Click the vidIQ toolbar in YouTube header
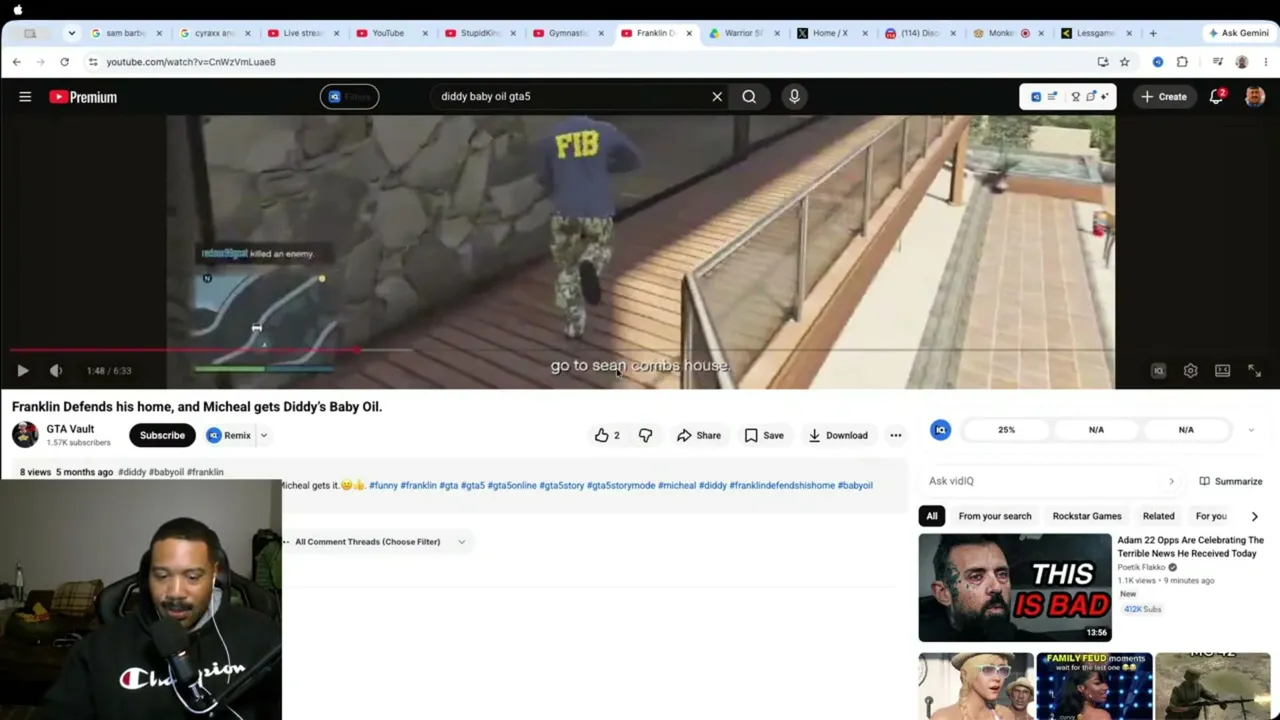 pos(1067,97)
